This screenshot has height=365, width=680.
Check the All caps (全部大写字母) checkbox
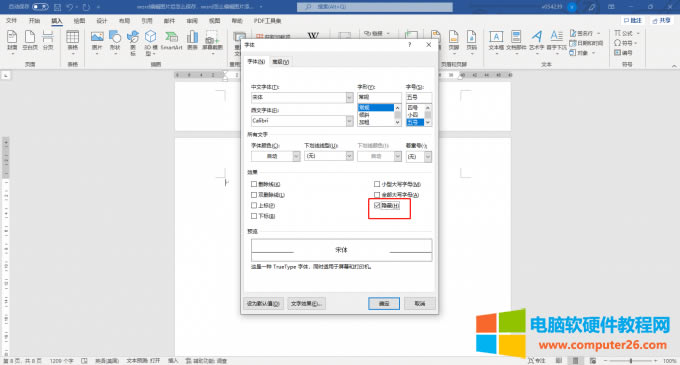tap(377, 195)
